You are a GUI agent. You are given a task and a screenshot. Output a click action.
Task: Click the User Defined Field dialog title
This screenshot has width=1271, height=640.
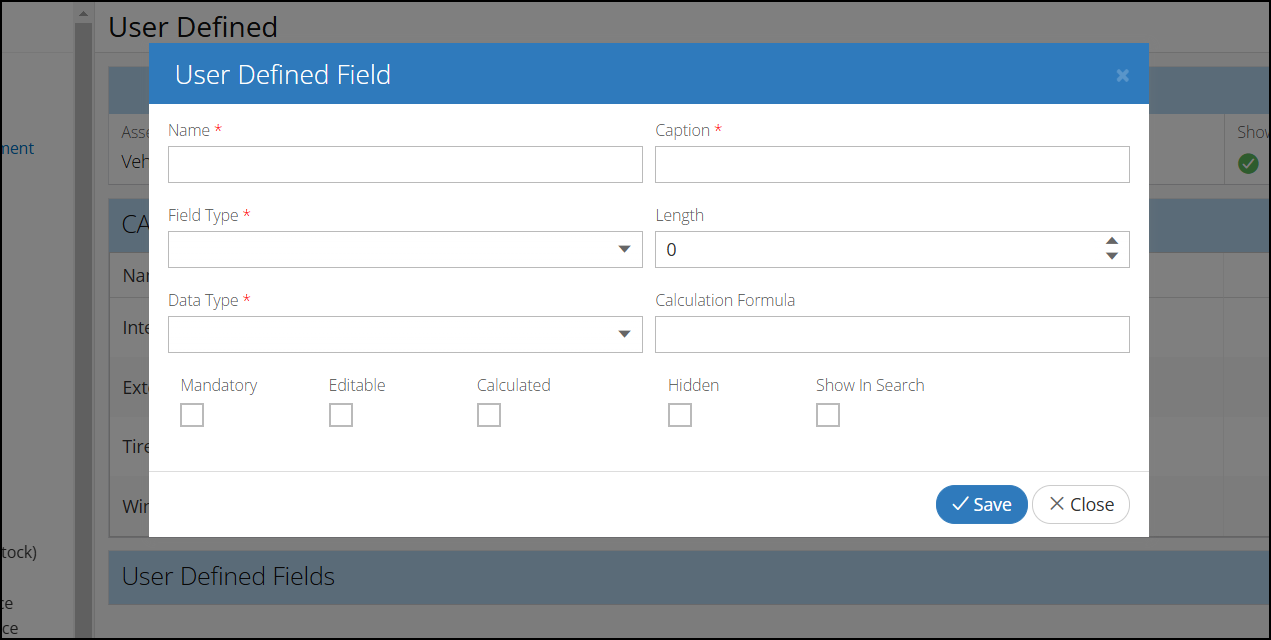(283, 75)
